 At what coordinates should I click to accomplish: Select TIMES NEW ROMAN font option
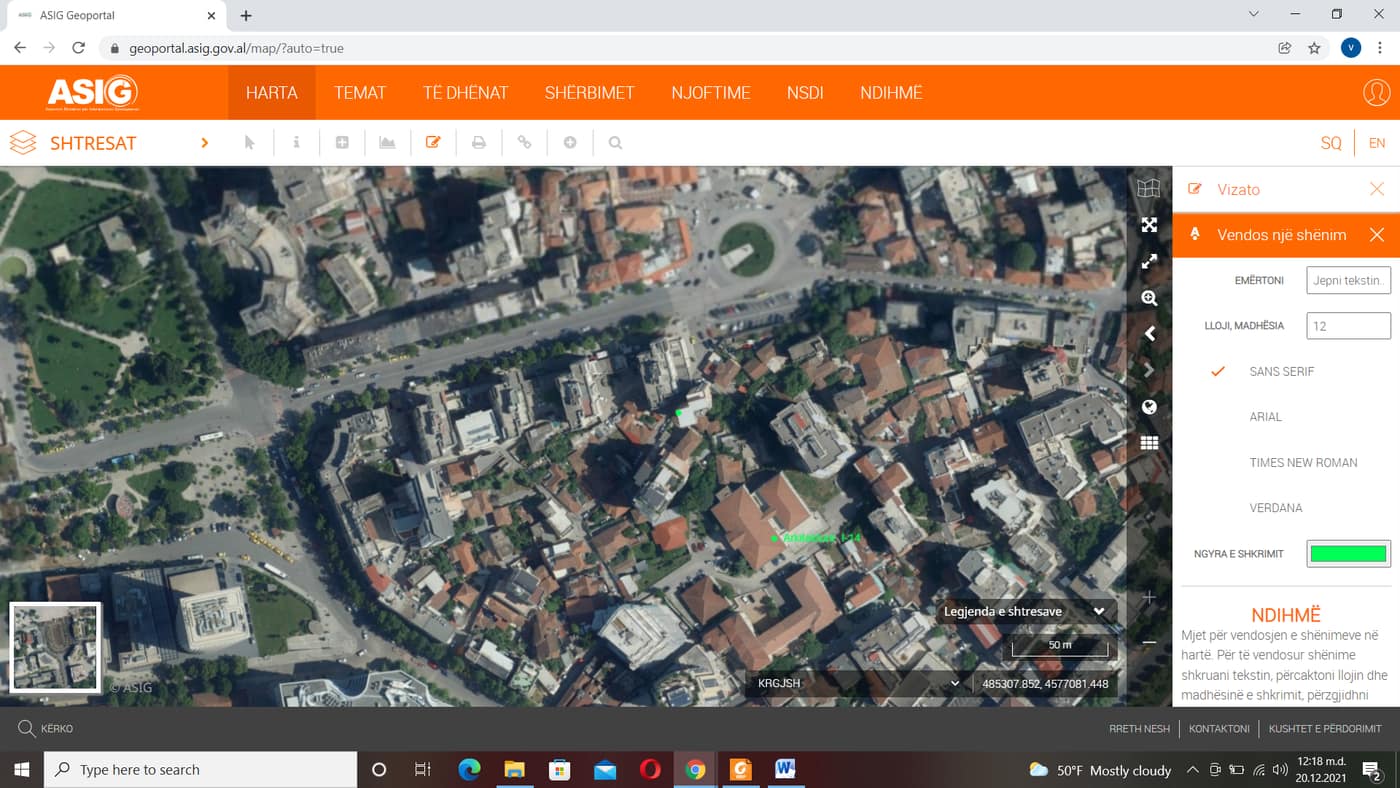point(1303,463)
